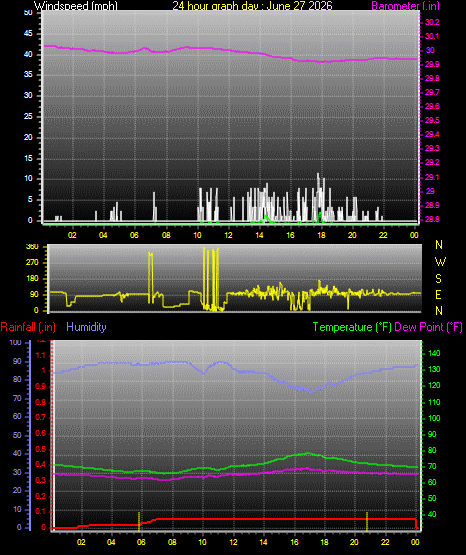Click the 12 hour tick on windspeed graph
The height and width of the screenshot is (555, 466).
pos(229,235)
